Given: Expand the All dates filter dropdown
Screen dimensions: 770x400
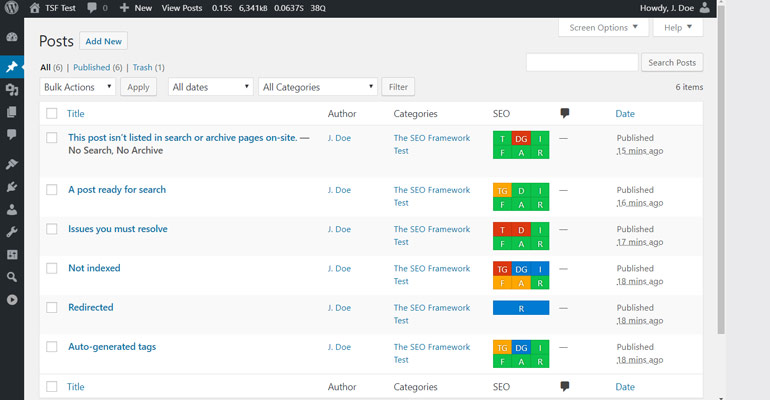Looking at the screenshot, I should 210,87.
